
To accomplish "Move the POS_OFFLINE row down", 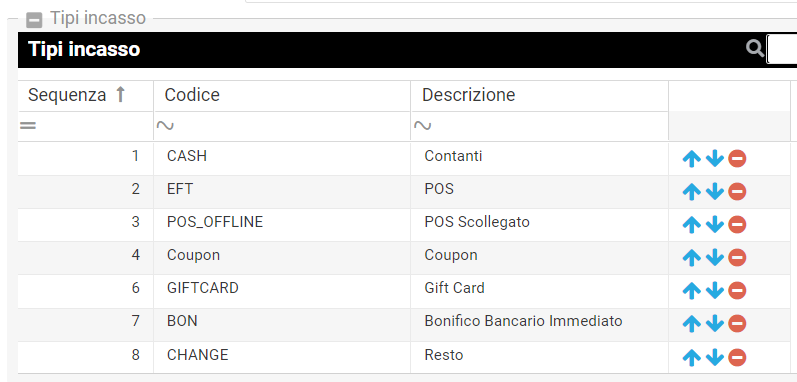I will pos(715,225).
